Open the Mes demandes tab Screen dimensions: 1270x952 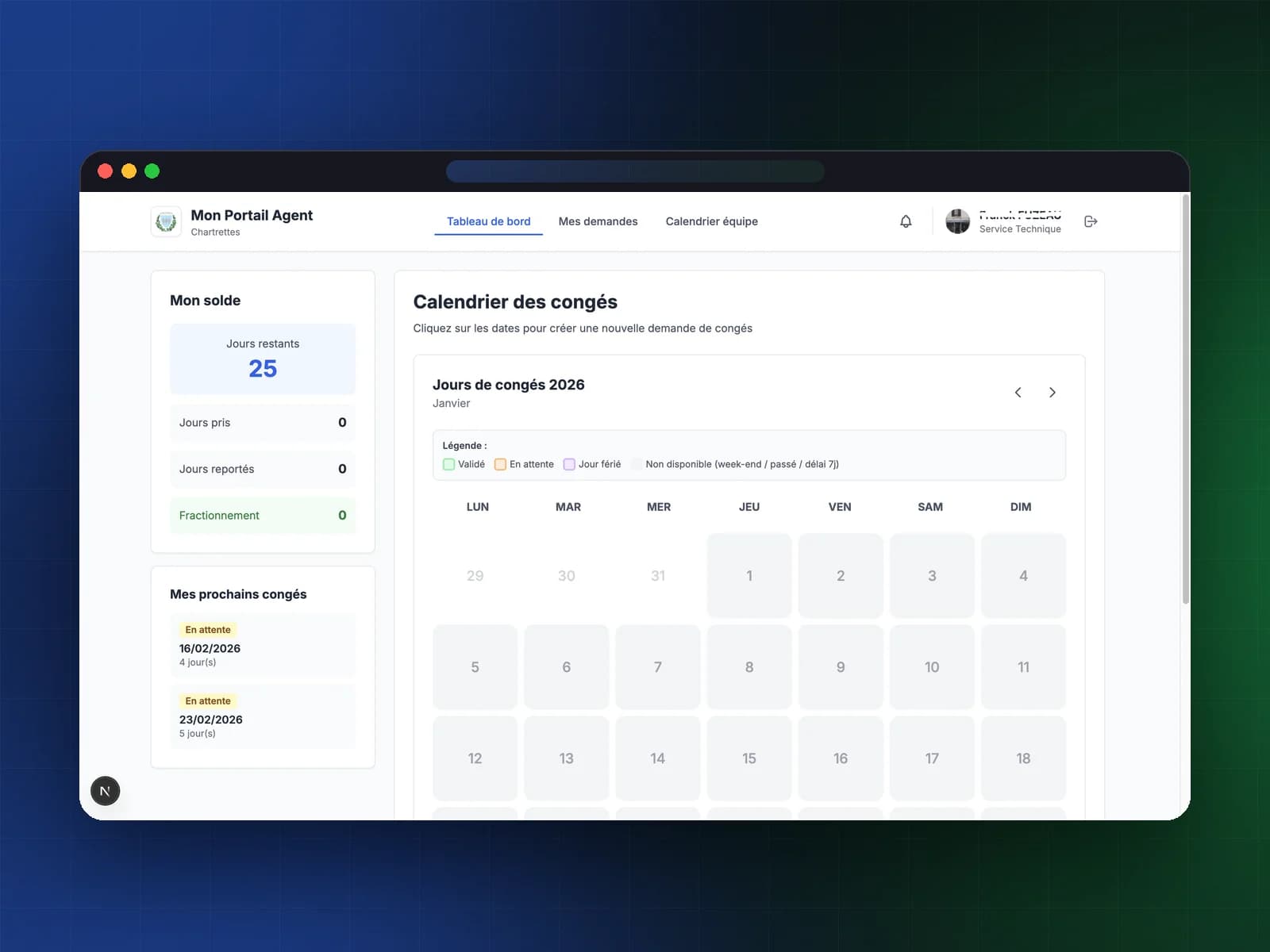tap(598, 221)
